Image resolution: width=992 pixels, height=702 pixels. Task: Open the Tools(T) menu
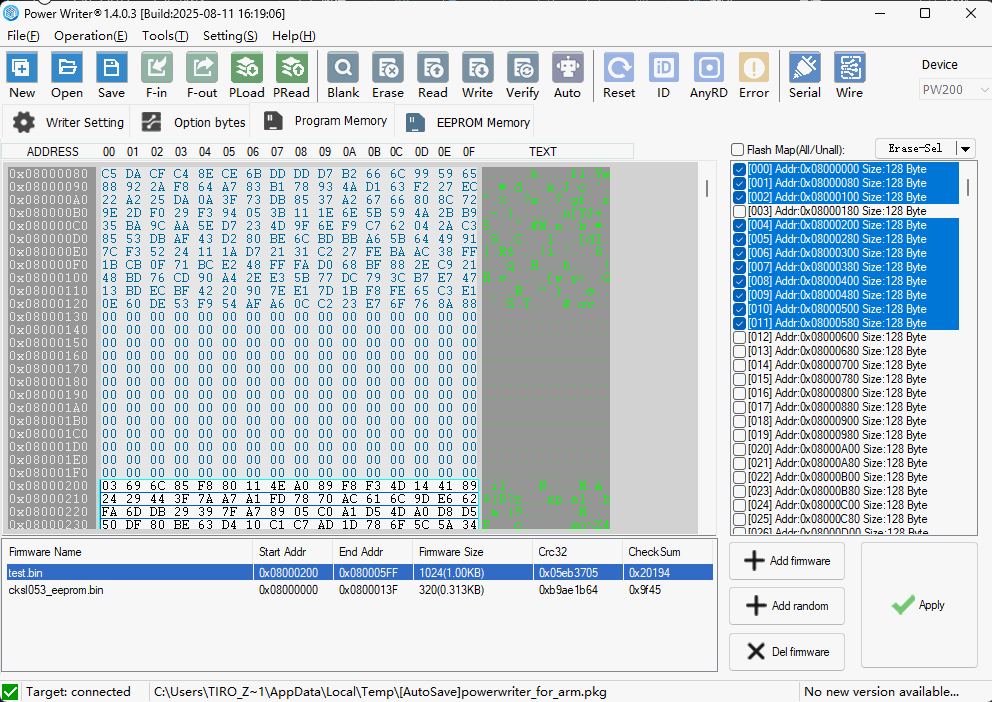point(165,36)
